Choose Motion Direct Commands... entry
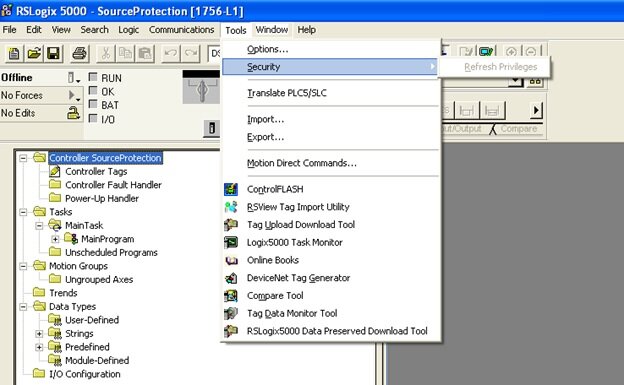 tap(330, 163)
